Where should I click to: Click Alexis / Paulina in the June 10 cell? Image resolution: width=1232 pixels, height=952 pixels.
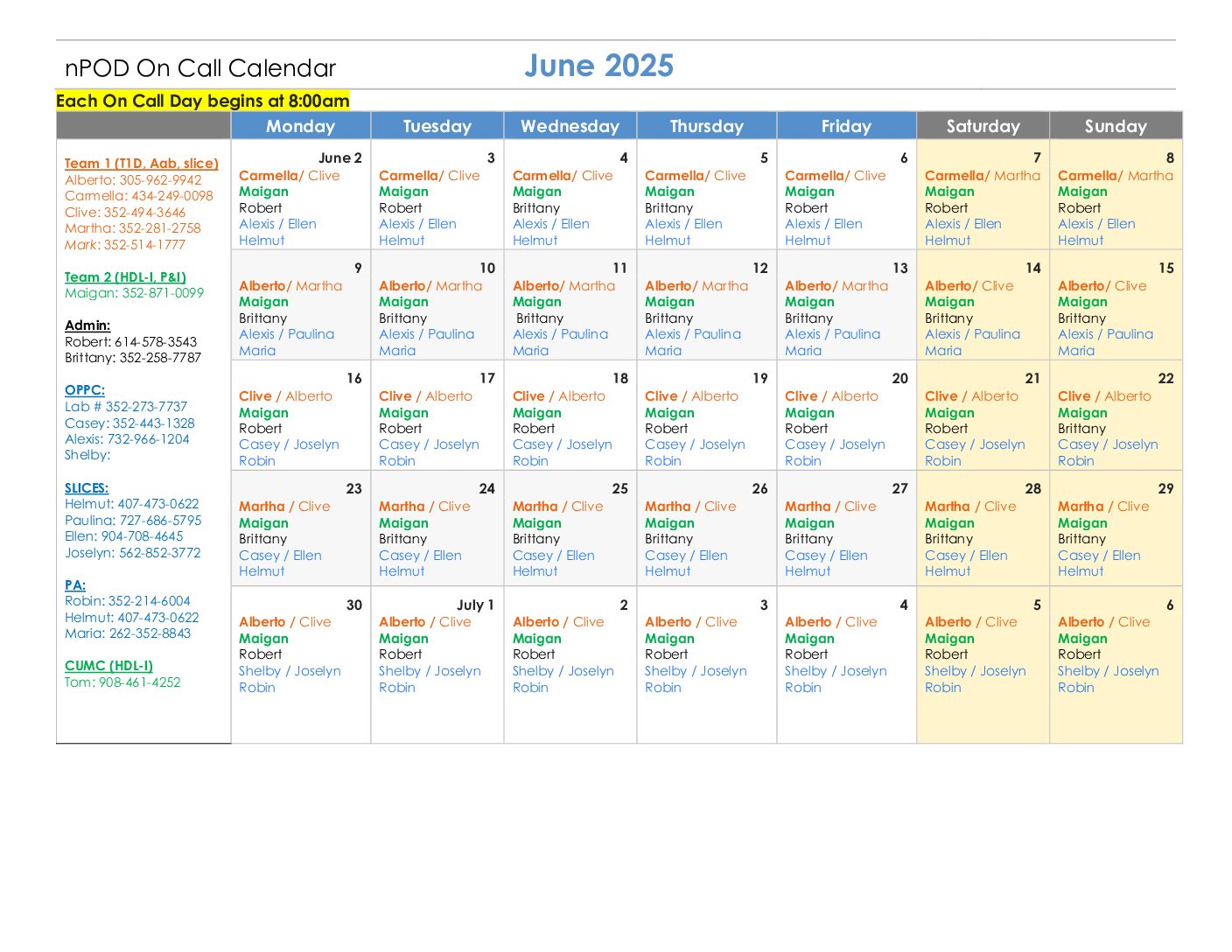[x=427, y=334]
